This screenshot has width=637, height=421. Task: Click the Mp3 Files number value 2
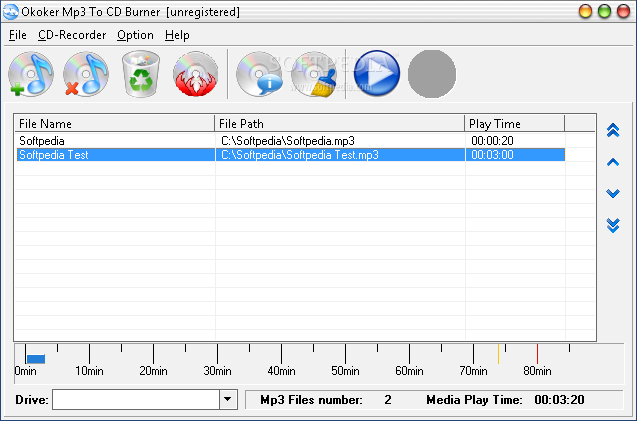click(x=388, y=400)
